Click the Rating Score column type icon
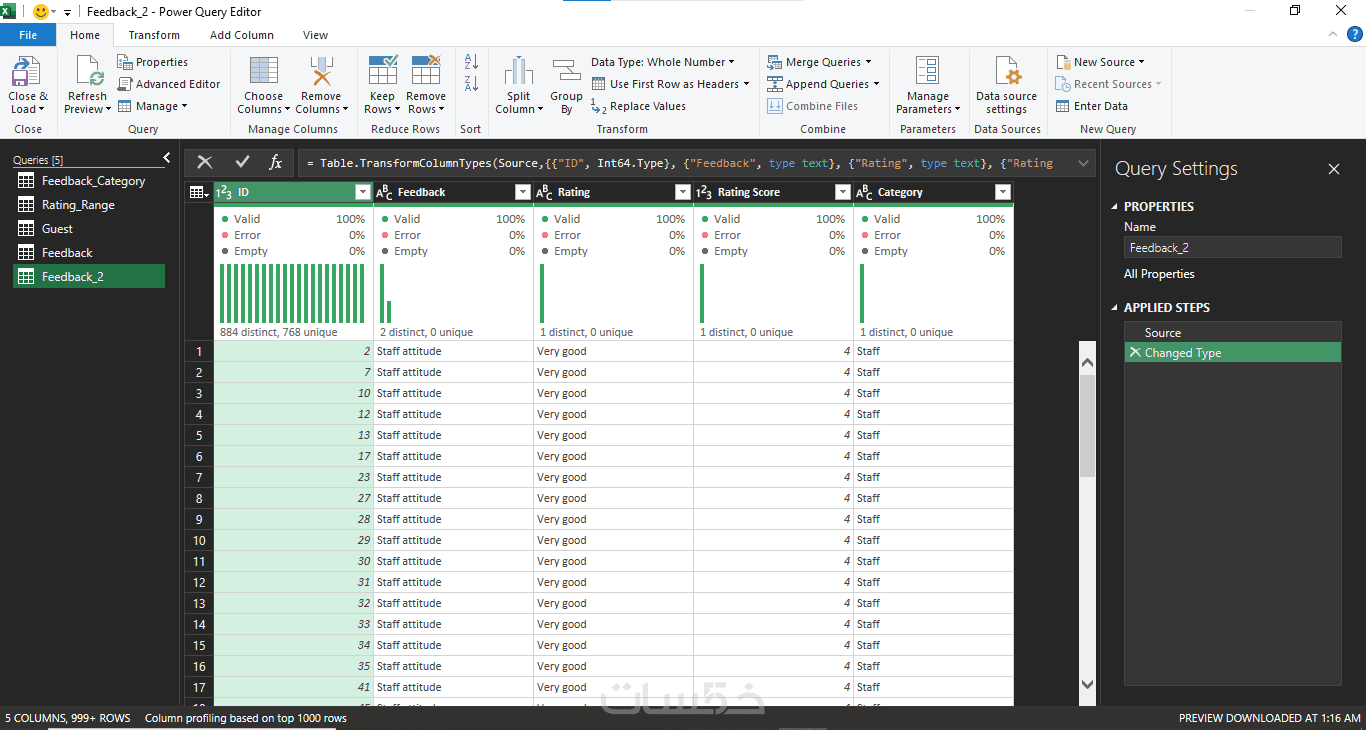Viewport: 1366px width, 730px height. pyautogui.click(x=704, y=192)
